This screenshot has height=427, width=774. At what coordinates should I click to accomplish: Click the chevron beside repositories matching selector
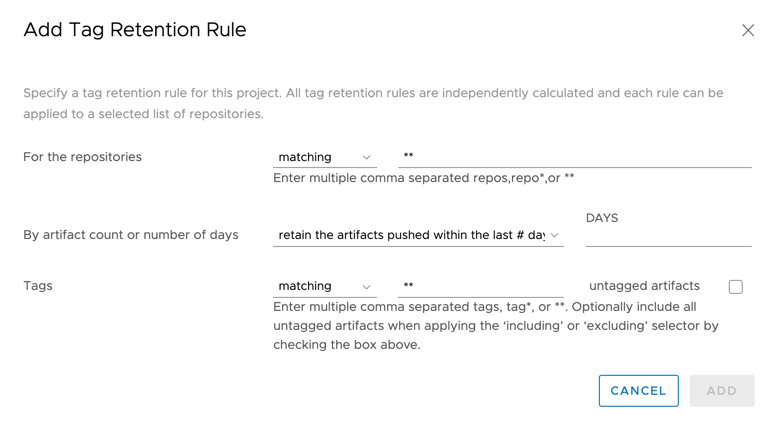(x=366, y=158)
